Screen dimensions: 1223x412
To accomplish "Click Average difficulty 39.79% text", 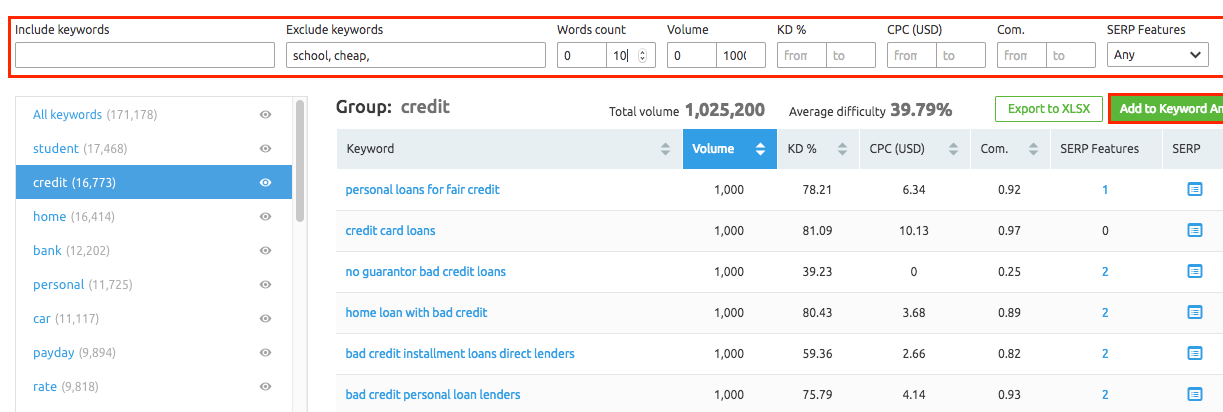I will pos(870,110).
